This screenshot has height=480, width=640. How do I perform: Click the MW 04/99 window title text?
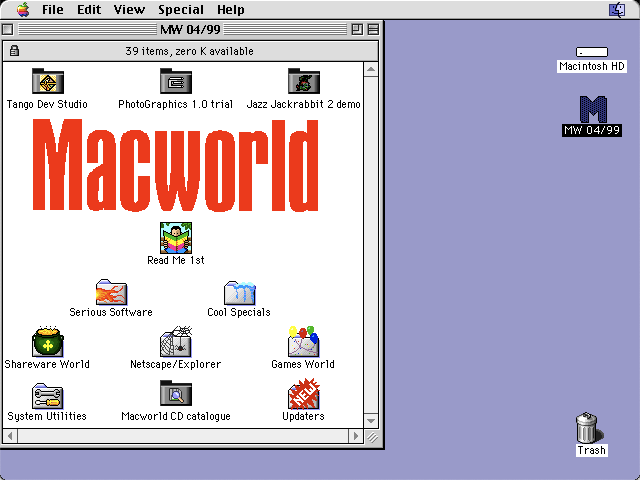tap(190, 29)
